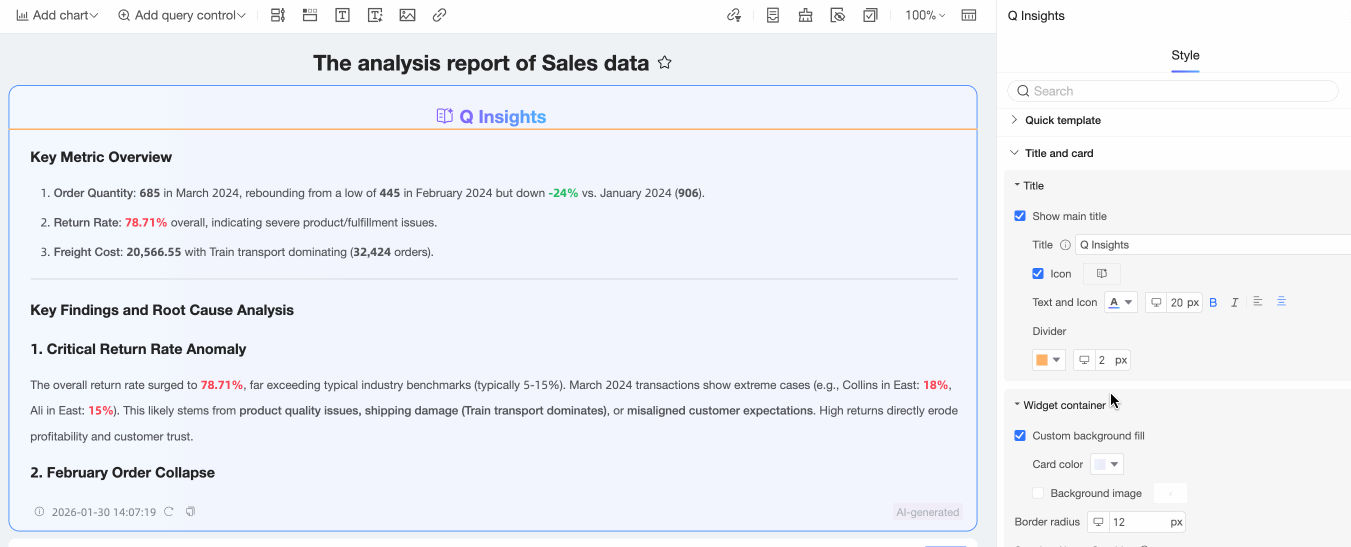This screenshot has height=547, width=1351.
Task: Open the 100% zoom level dropdown
Action: pyautogui.click(x=924, y=15)
